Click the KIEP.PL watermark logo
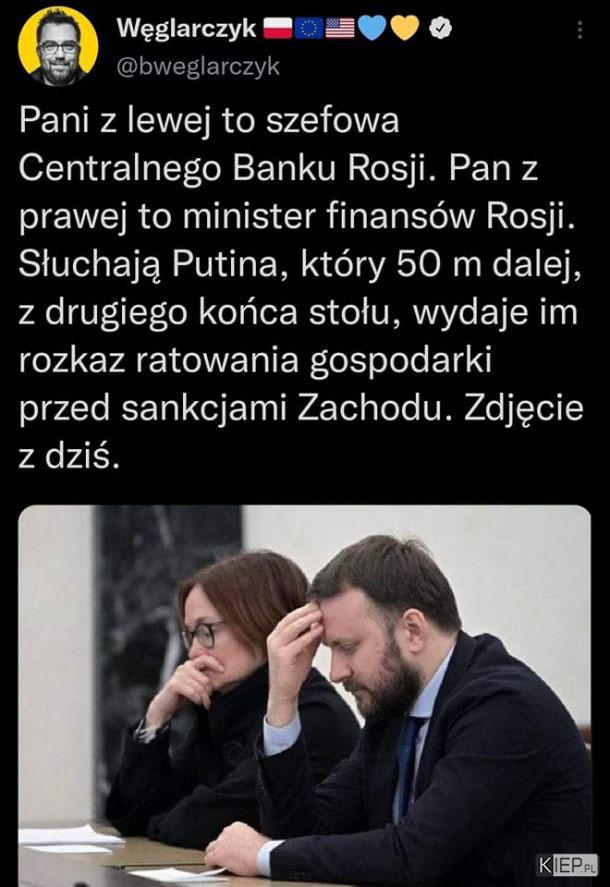610x887 pixels. (x=567, y=865)
